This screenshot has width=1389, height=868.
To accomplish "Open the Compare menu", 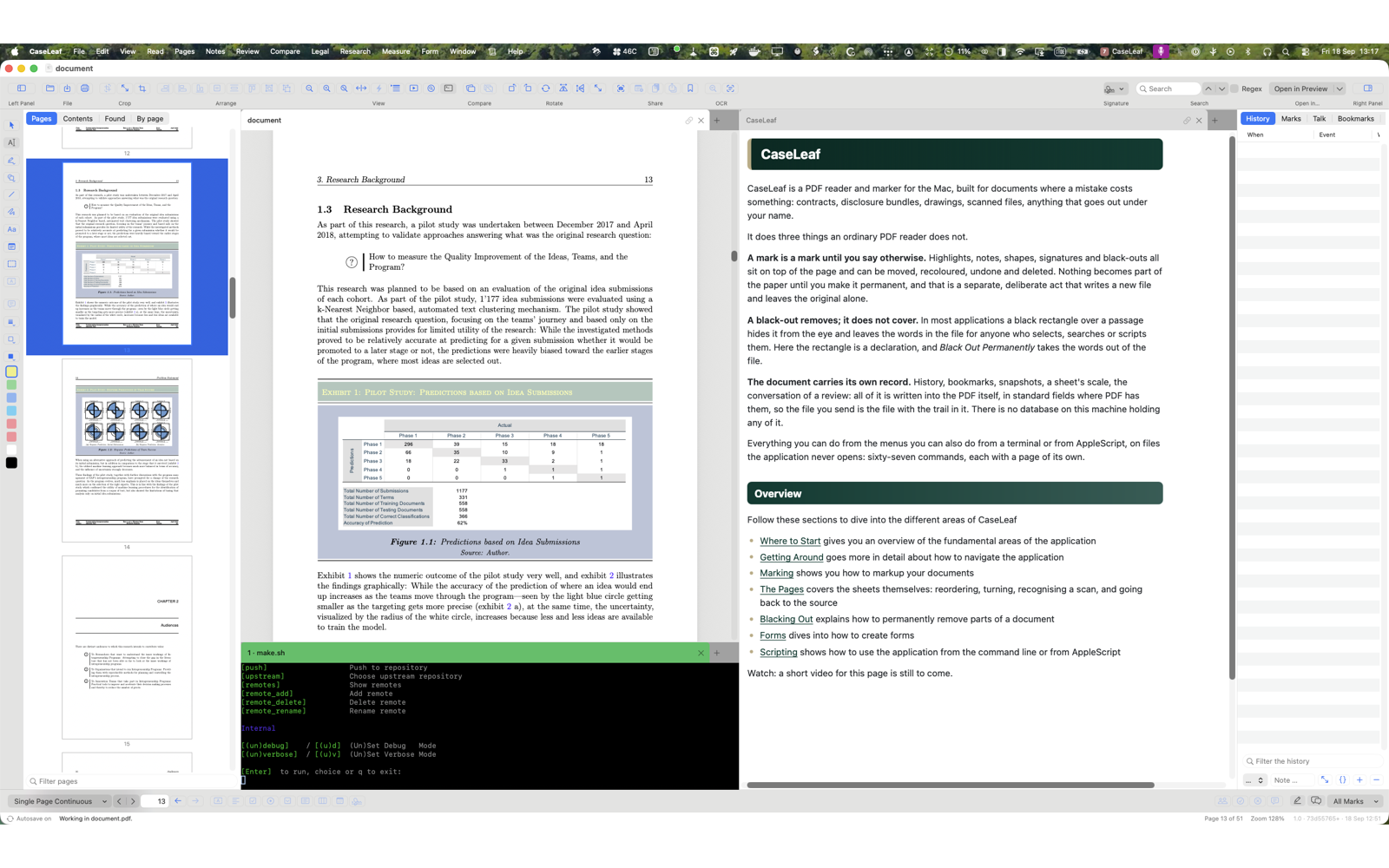I will point(285,51).
